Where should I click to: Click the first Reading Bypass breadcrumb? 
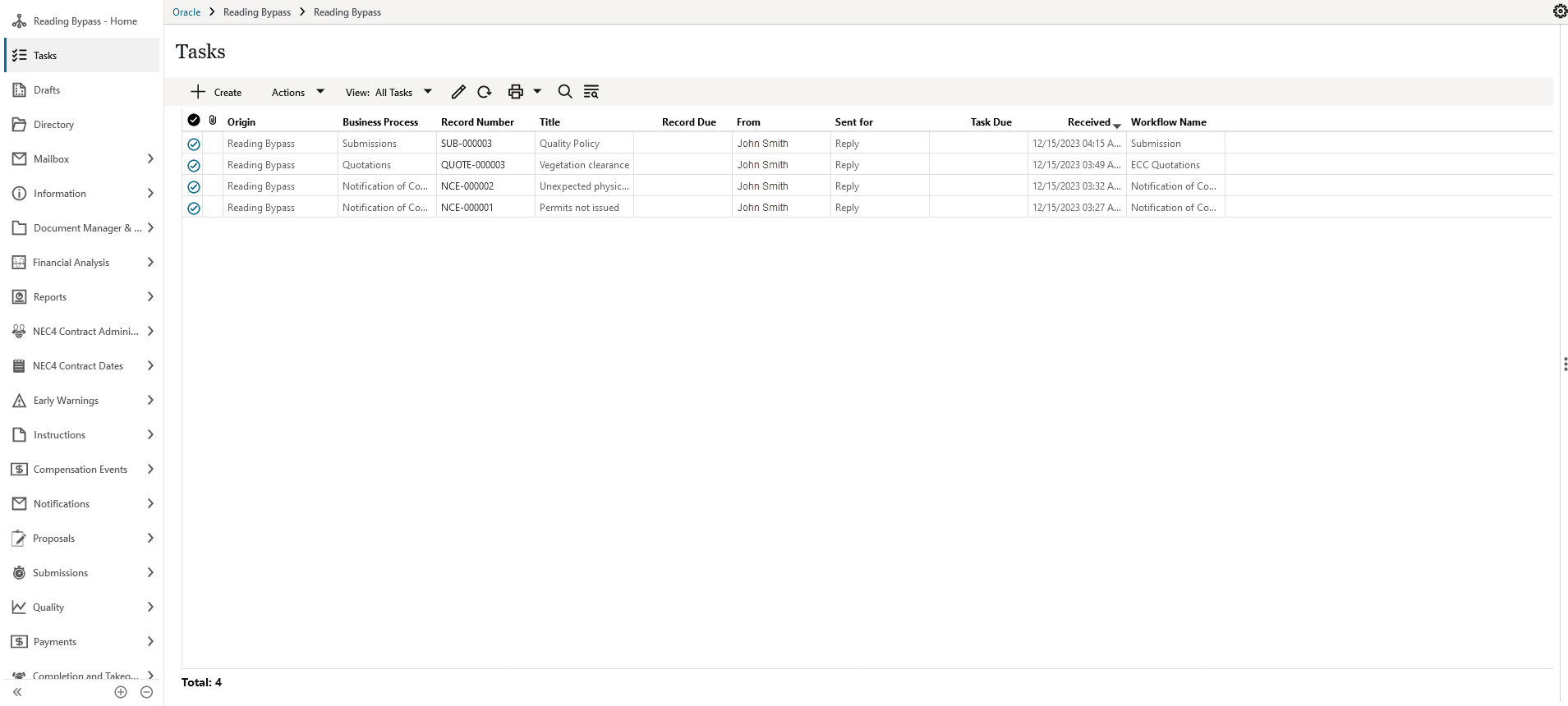pyautogui.click(x=257, y=12)
